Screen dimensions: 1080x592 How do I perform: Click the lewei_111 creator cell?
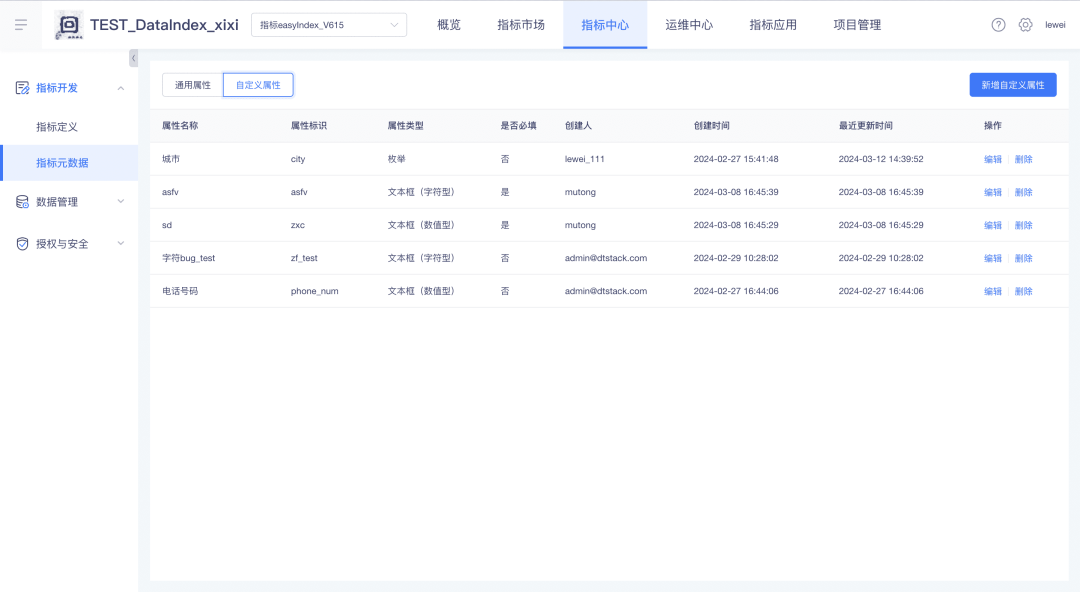[585, 159]
